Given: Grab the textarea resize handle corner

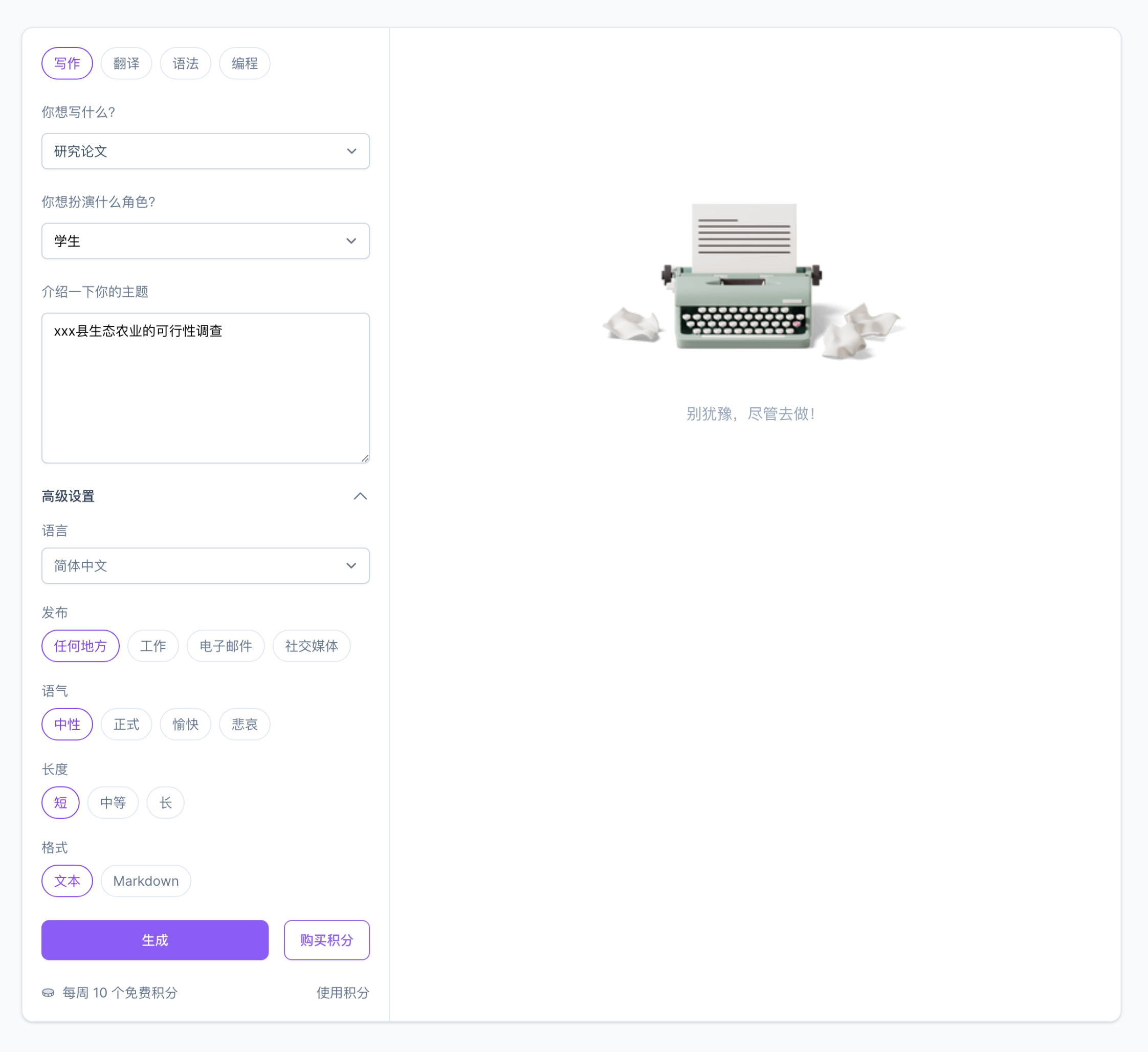Looking at the screenshot, I should (365, 458).
